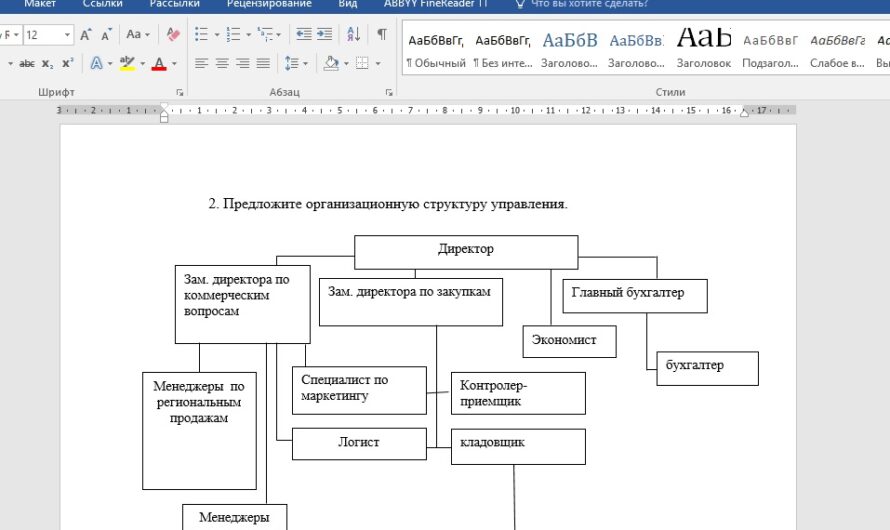Image resolution: width=890 pixels, height=530 pixels.
Task: Click the 'Зам. директора по закупкам' text
Action: click(409, 292)
